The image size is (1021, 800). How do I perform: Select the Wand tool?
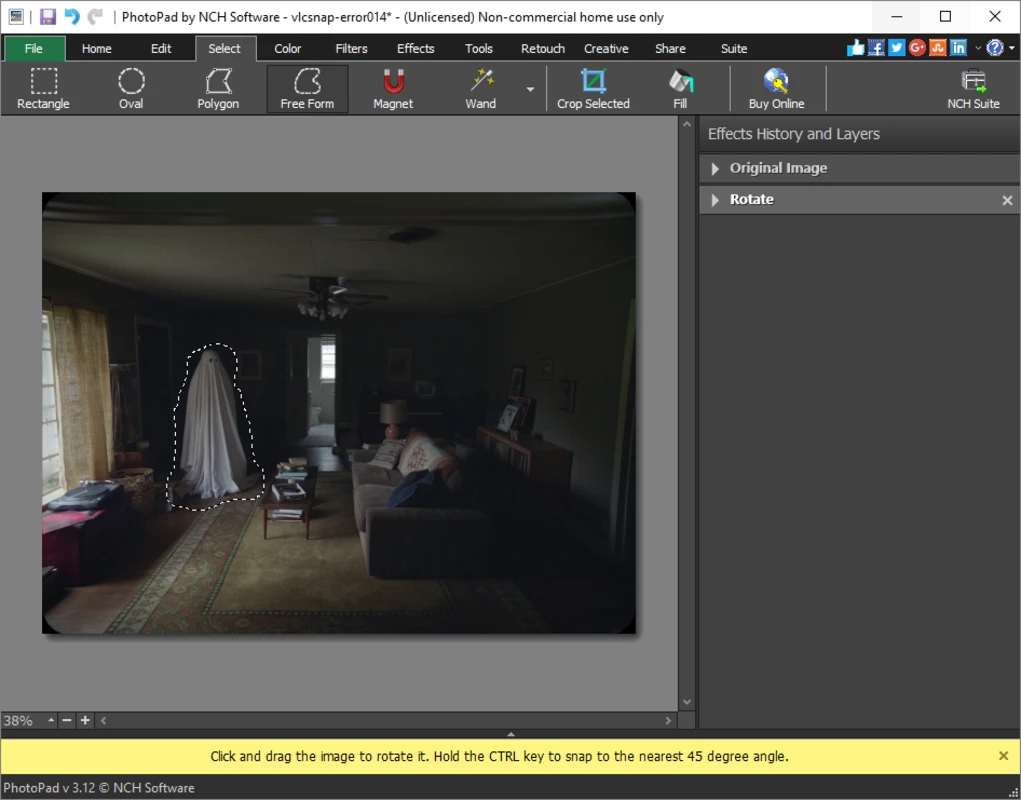tap(481, 89)
